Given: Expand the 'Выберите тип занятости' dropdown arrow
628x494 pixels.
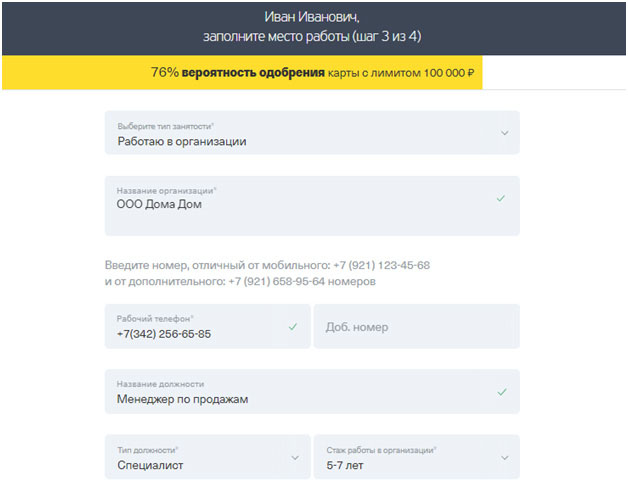Looking at the screenshot, I should pos(504,133).
